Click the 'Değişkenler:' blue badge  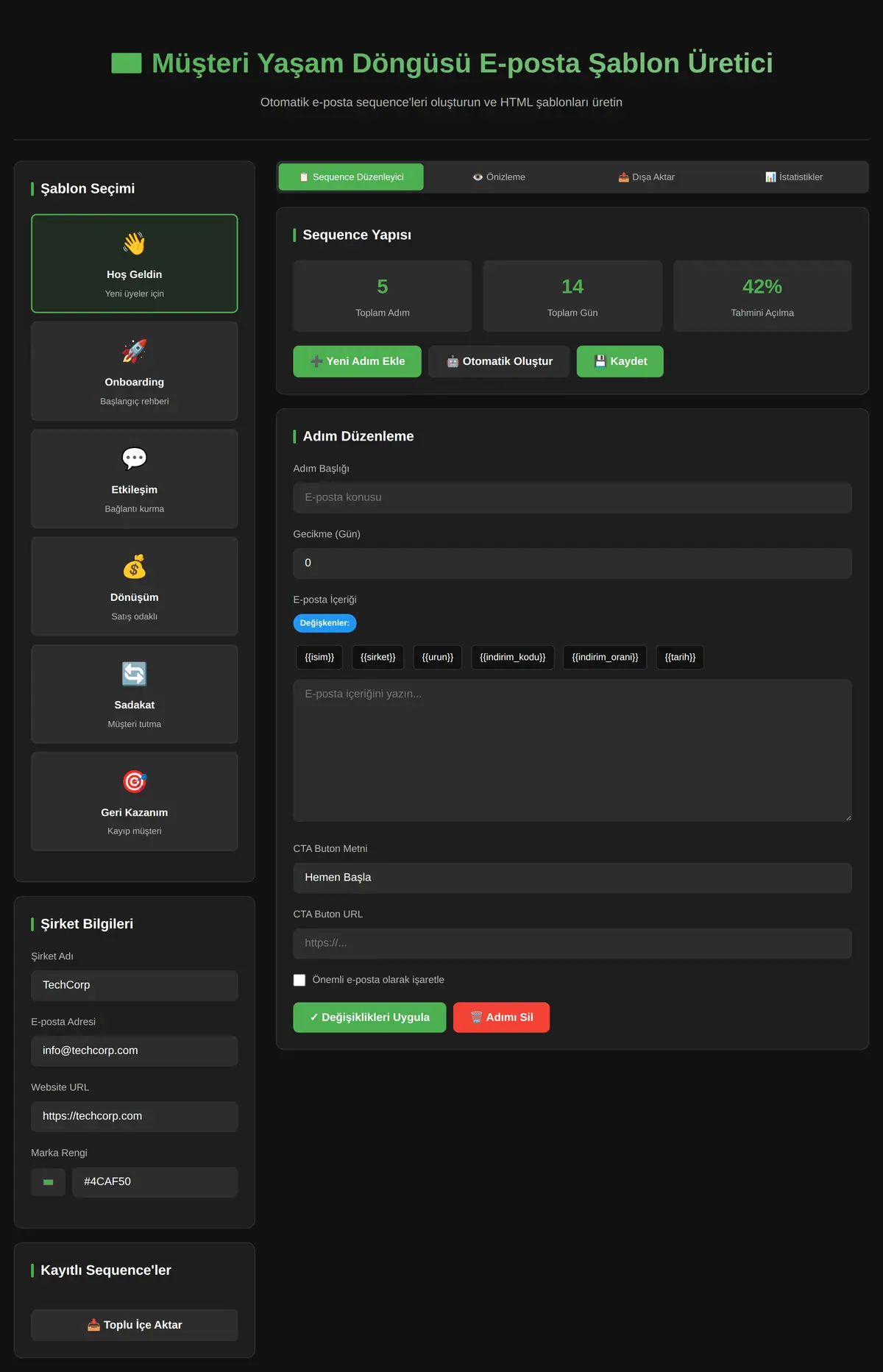[x=325, y=623]
